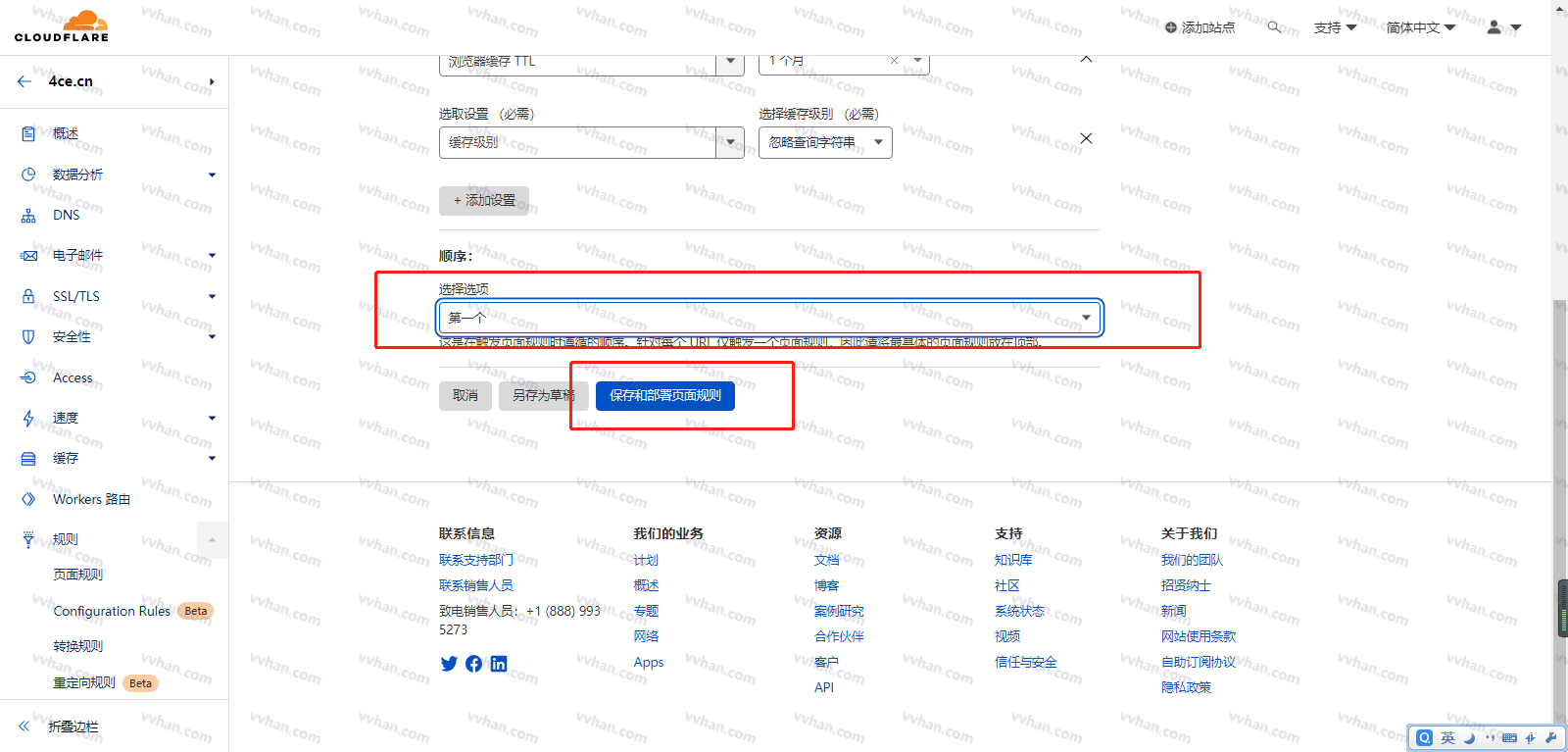Click the 折叠边栏 collapse arrows icon
1568x752 pixels.
click(x=24, y=727)
